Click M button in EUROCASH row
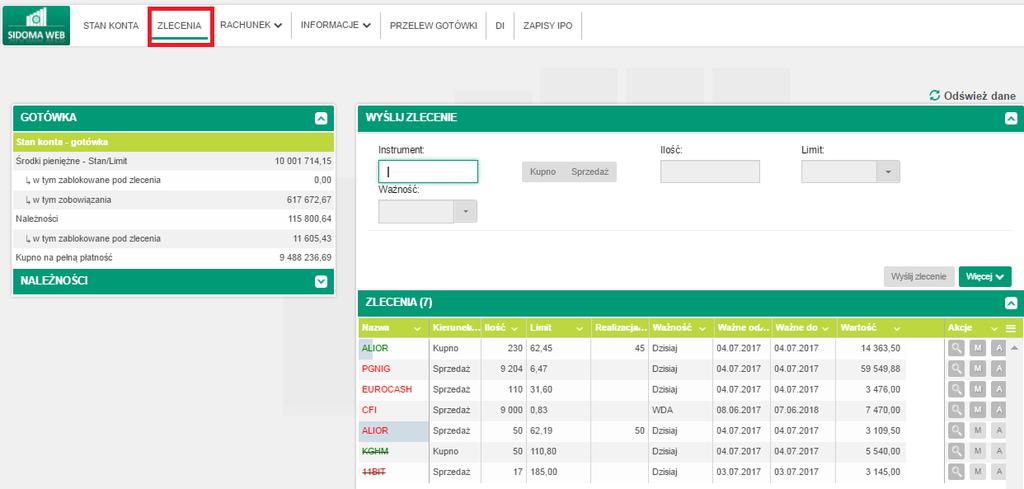Viewport: 1024px width, 489px height. [x=978, y=390]
